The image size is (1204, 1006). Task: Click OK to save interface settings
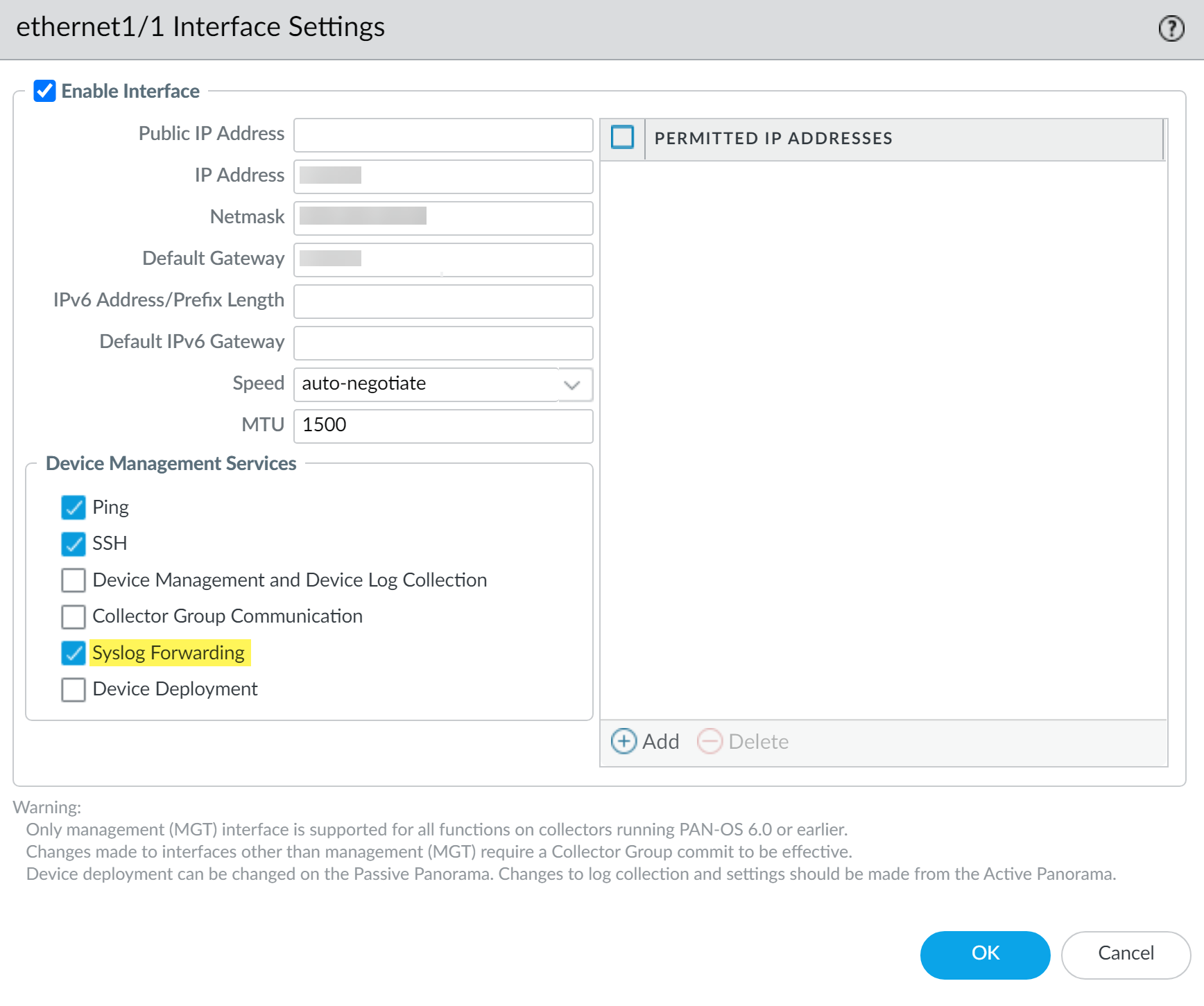click(x=985, y=954)
